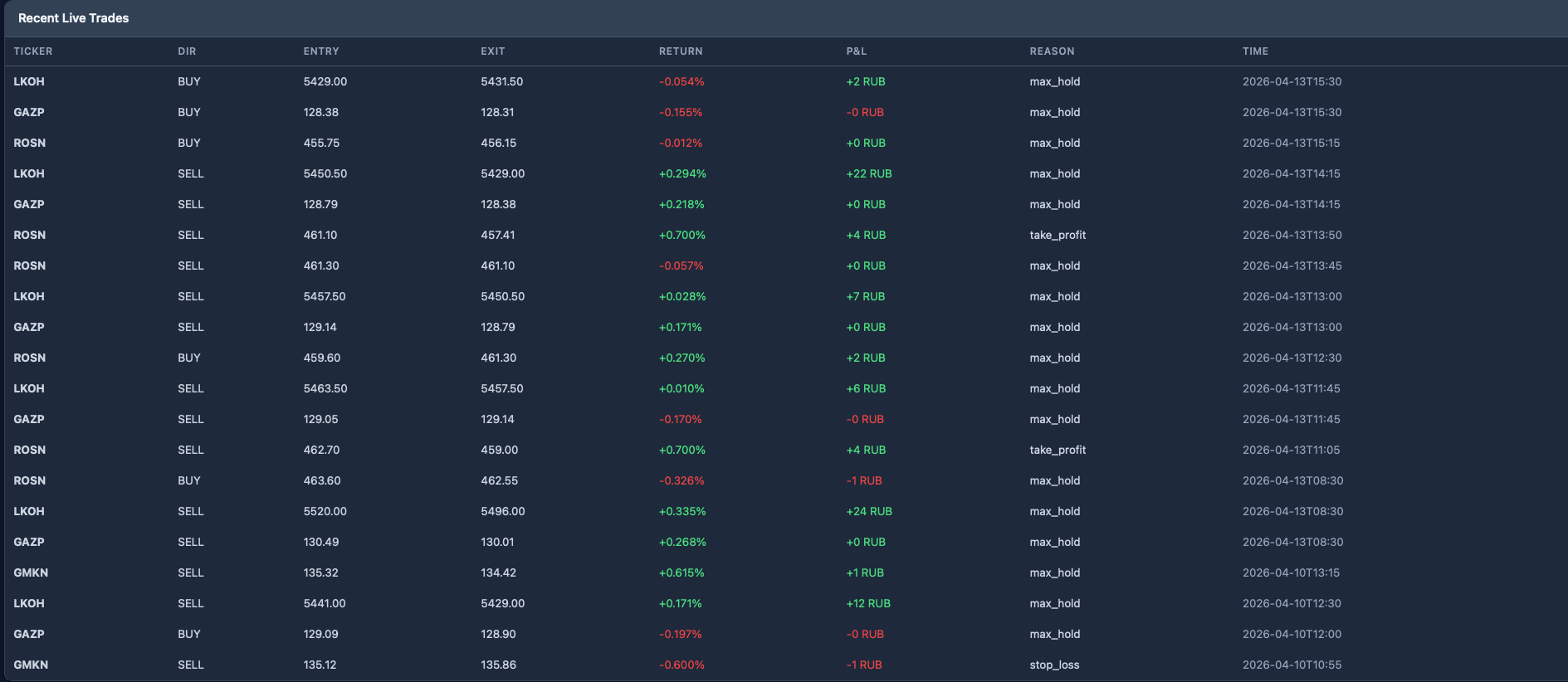Click the -0.326% return cell

pyautogui.click(x=681, y=481)
